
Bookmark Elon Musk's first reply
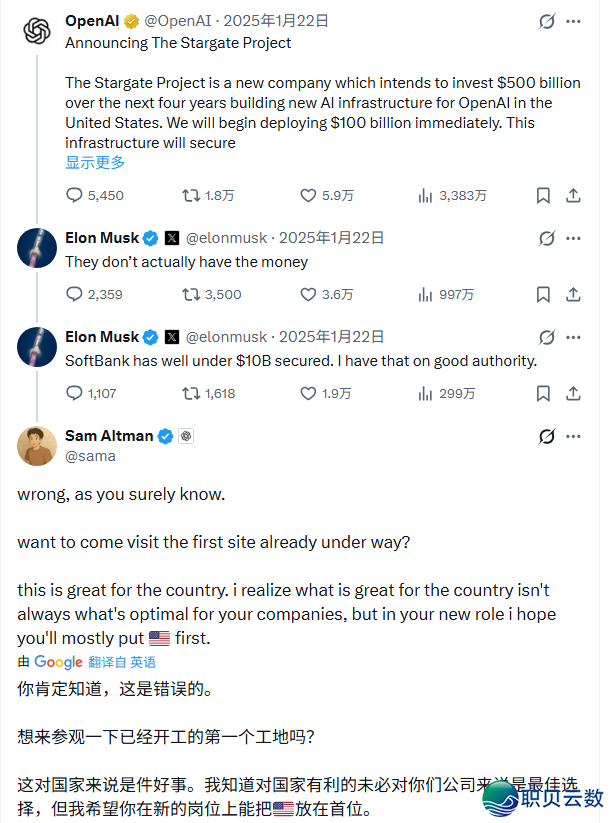[x=543, y=294]
